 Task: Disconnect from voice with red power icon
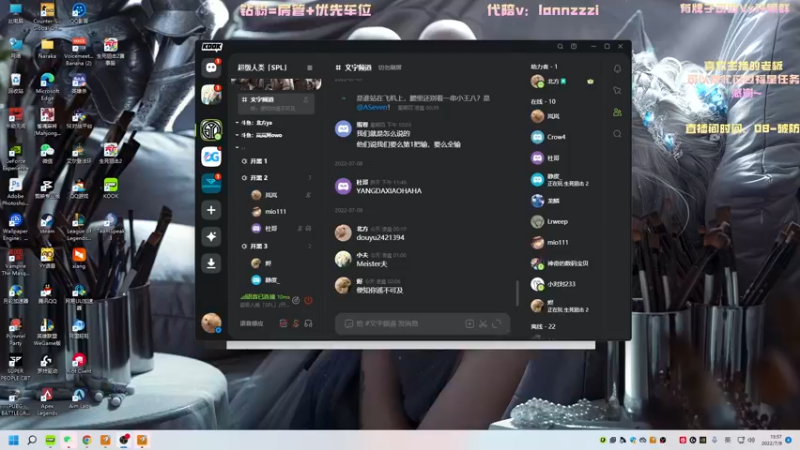click(308, 301)
